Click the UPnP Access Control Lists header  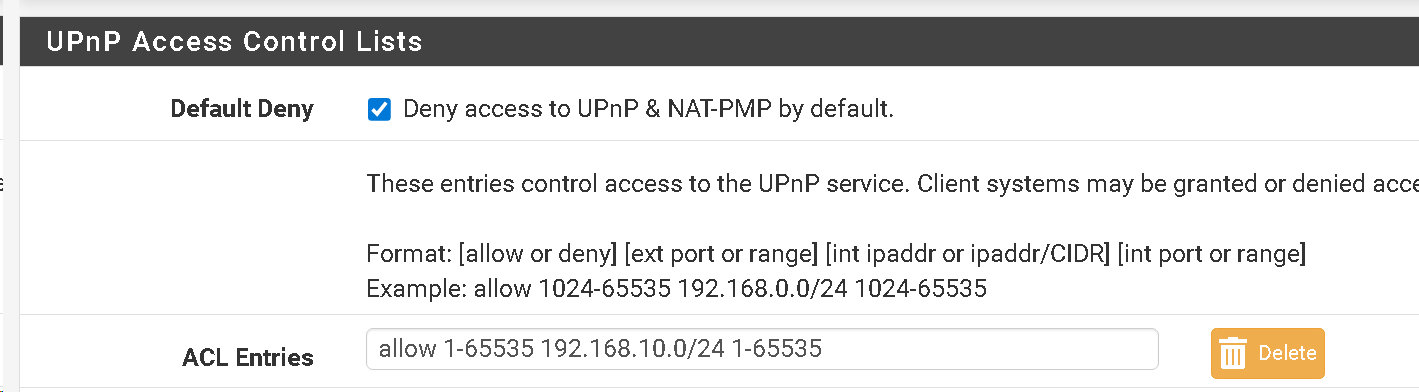click(x=234, y=41)
